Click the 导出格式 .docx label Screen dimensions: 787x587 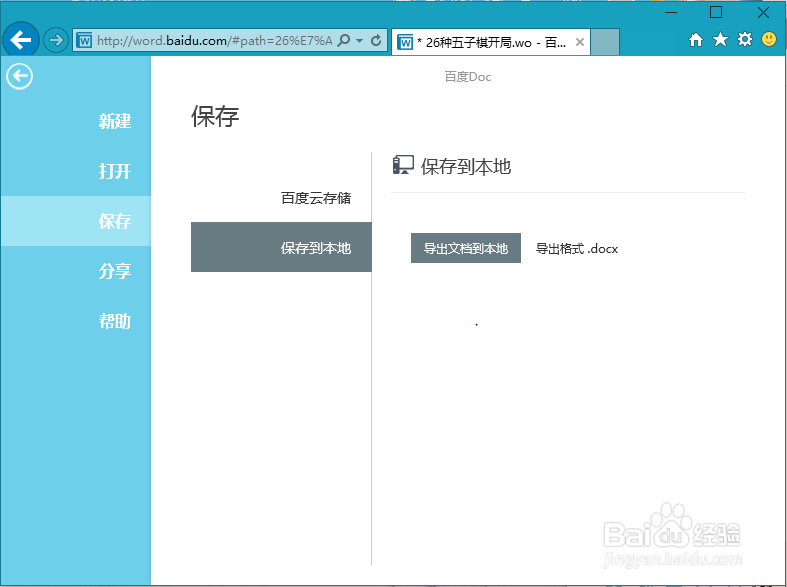[x=577, y=249]
